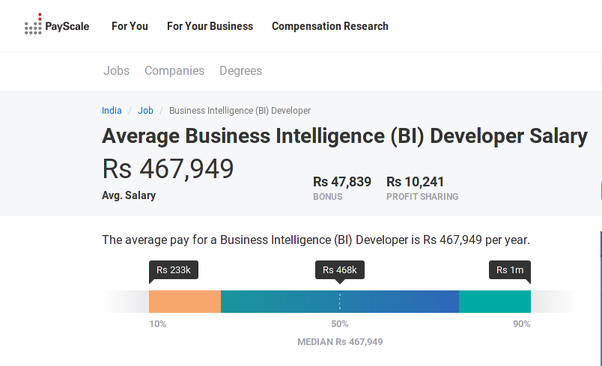Click the Rs 1m tooltip marker
Screen dimensions: 602x366
pyautogui.click(x=510, y=270)
